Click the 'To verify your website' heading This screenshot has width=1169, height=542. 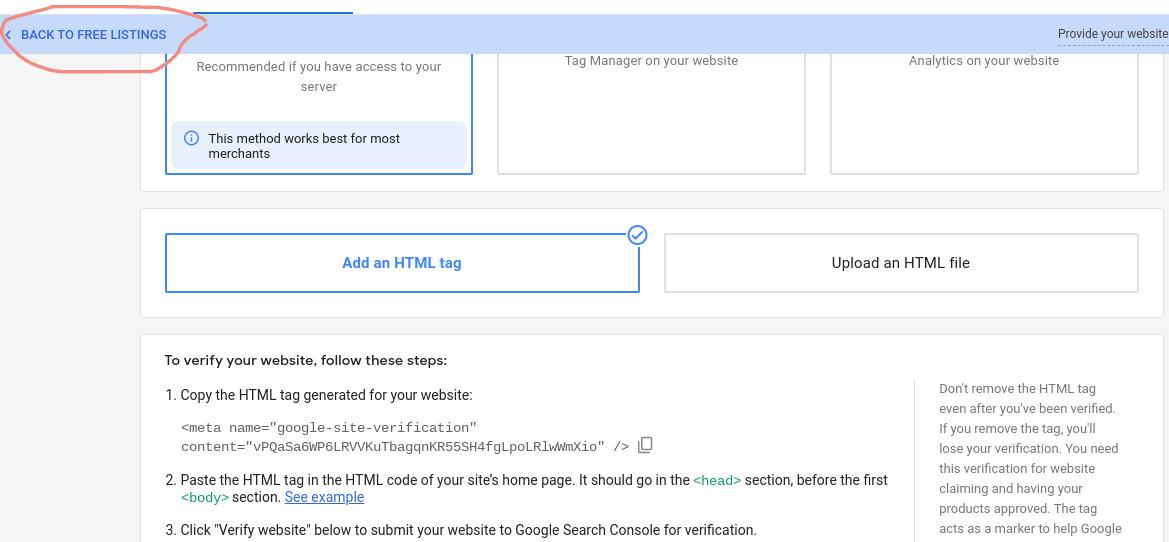tap(306, 360)
